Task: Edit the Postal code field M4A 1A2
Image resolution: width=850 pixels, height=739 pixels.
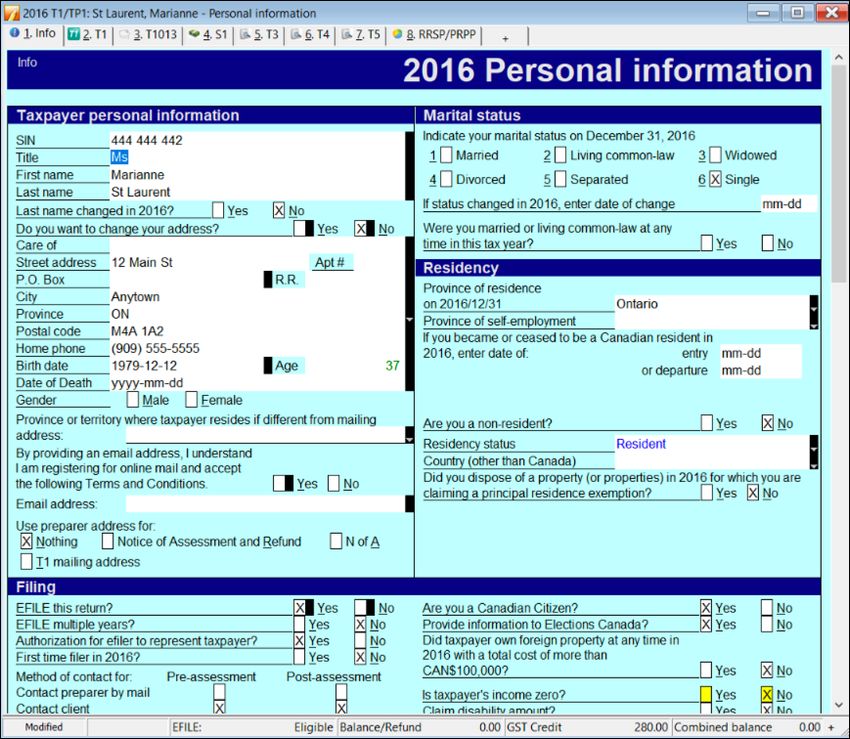Action: click(x=257, y=331)
